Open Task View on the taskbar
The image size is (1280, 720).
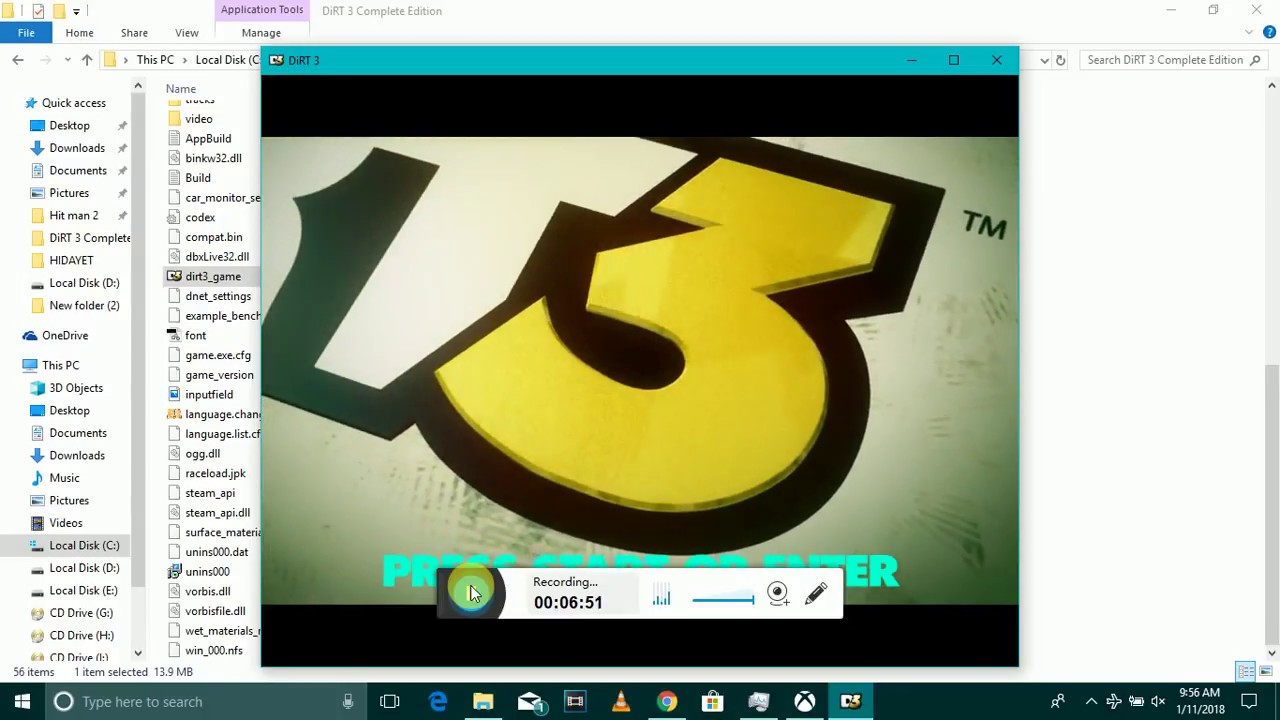(x=390, y=702)
